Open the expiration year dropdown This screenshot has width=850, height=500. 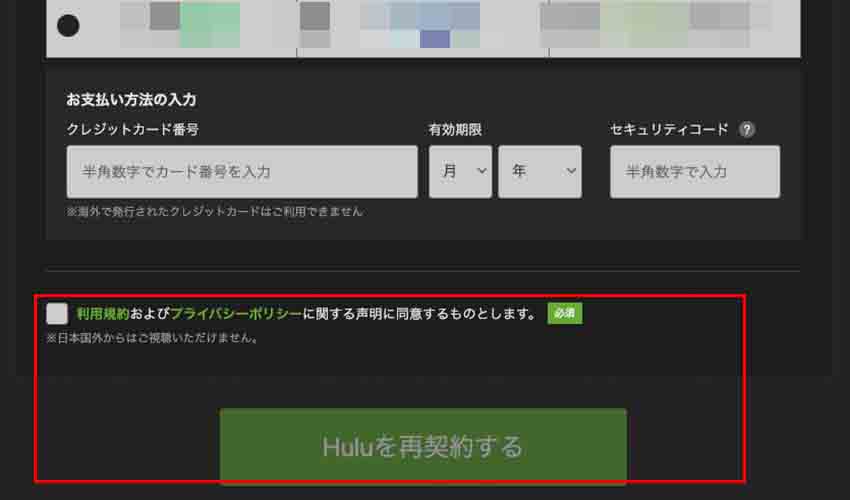tap(540, 171)
